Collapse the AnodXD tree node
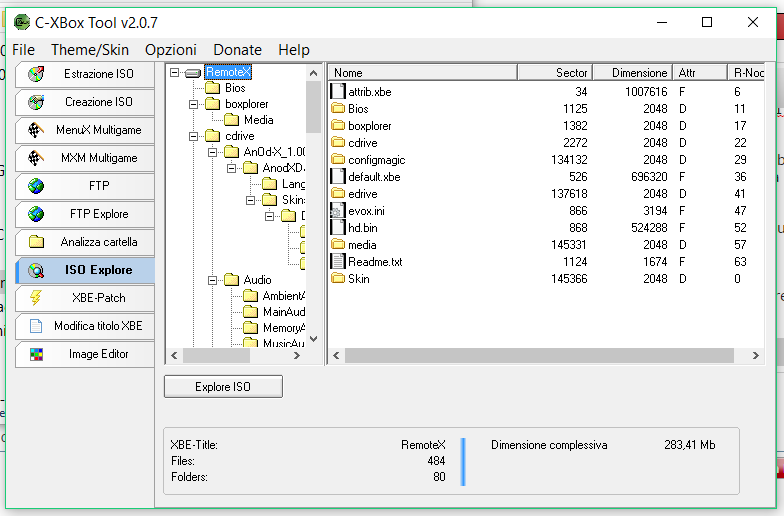Image resolution: width=784 pixels, height=516 pixels. (x=231, y=168)
